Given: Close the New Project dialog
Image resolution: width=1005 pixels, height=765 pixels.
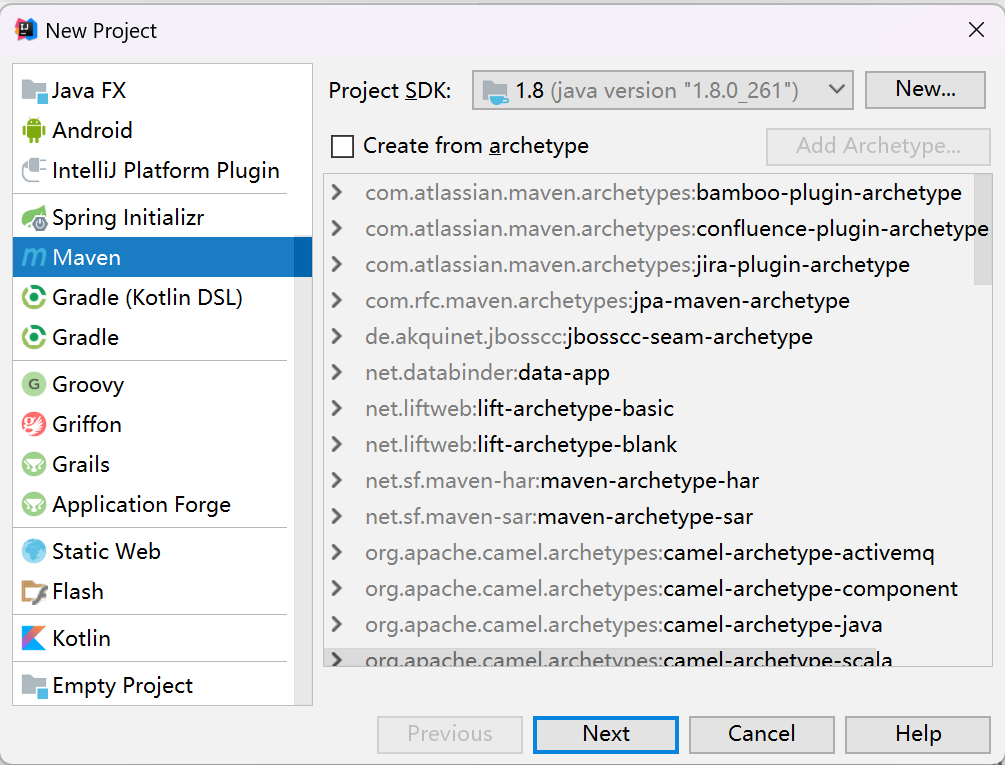Looking at the screenshot, I should [976, 29].
